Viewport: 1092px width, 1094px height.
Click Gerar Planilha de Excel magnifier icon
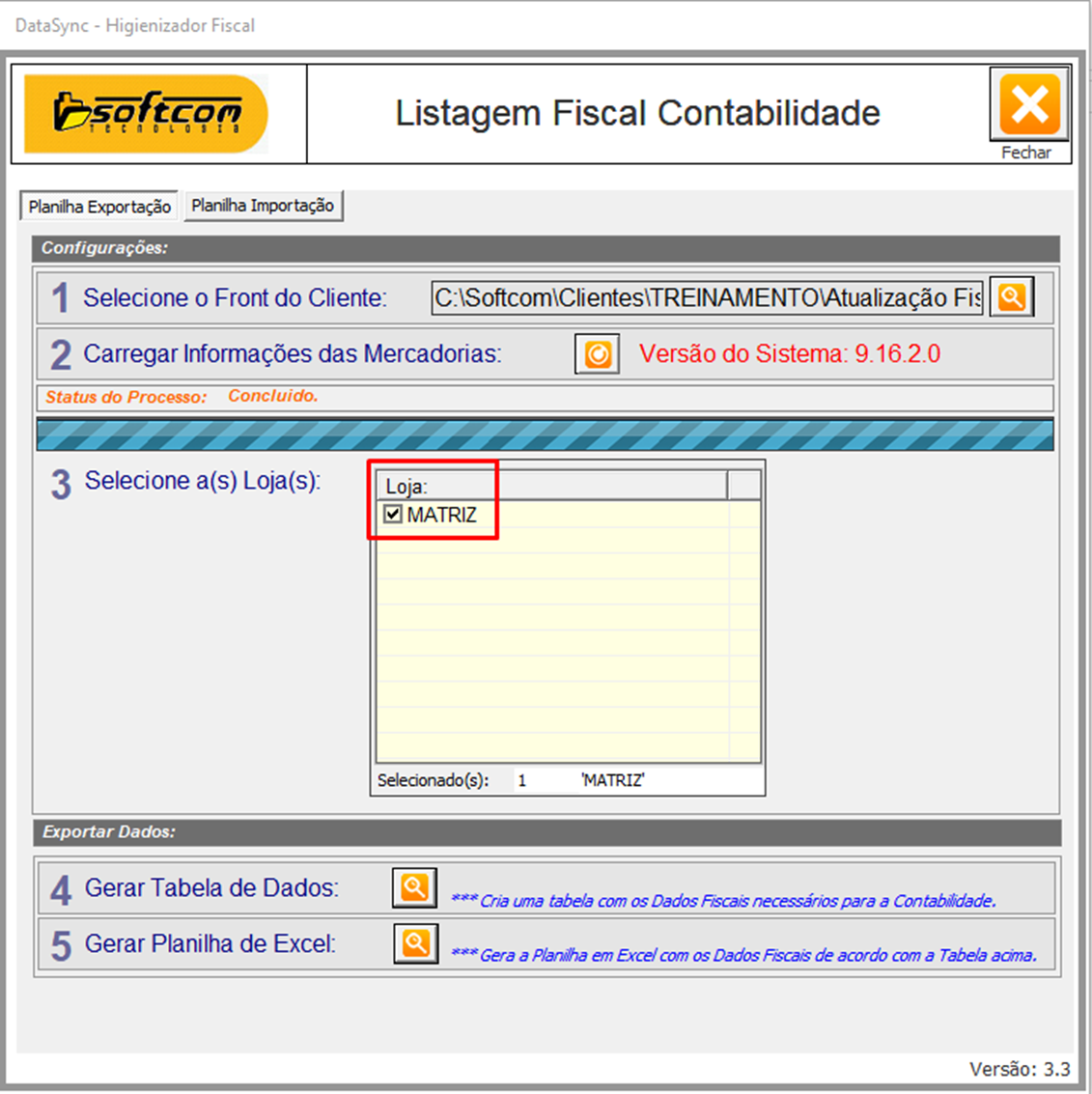pyautogui.click(x=416, y=943)
